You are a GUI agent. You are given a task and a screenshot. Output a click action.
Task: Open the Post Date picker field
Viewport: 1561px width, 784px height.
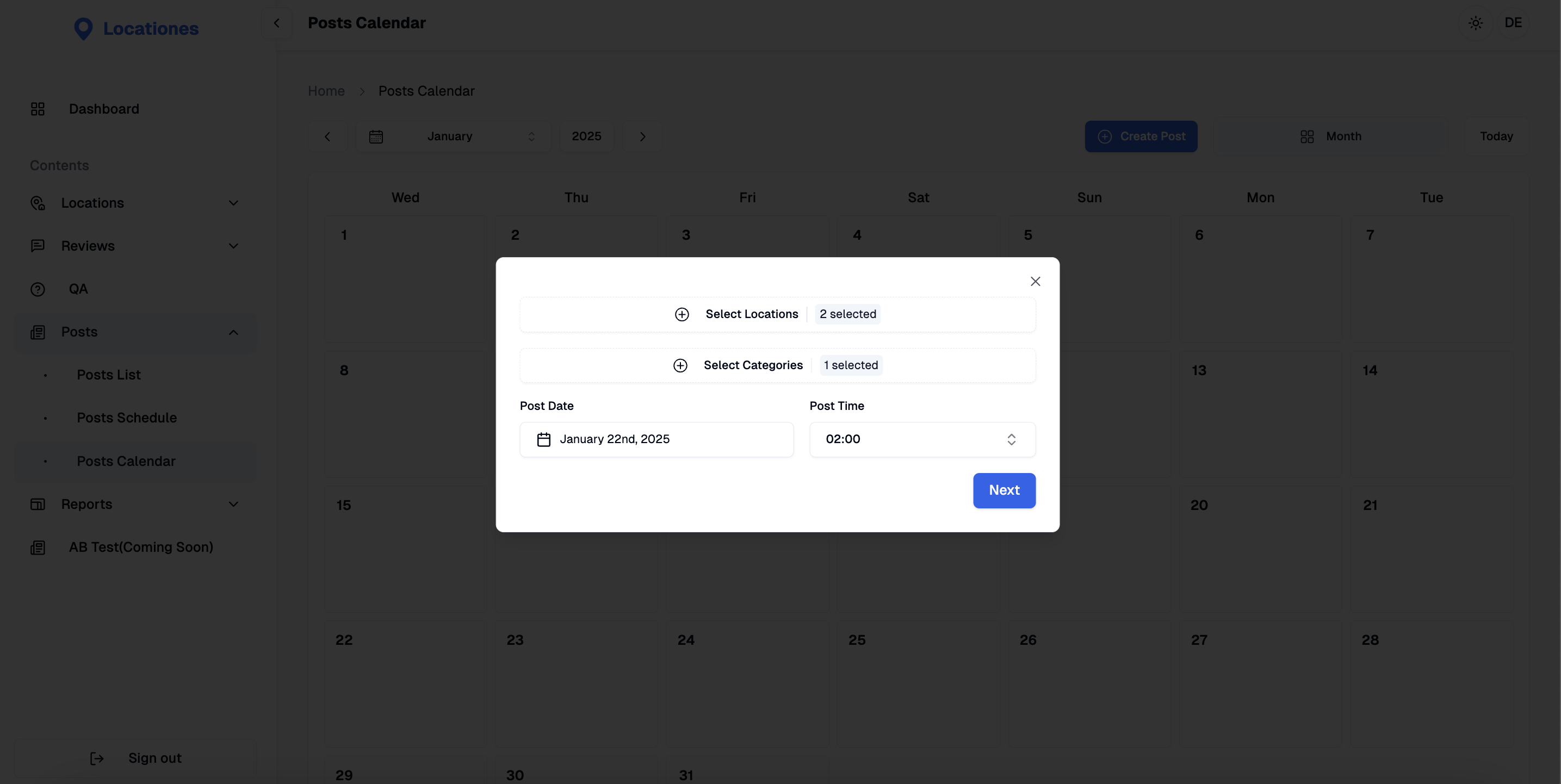click(656, 439)
